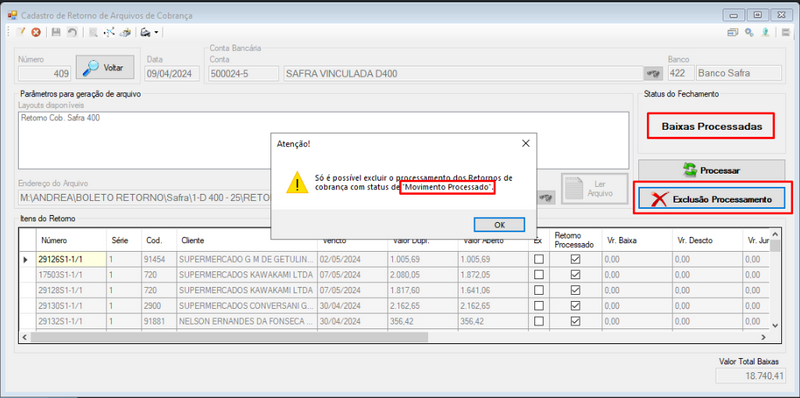Close the Atenção dialog with X
Image resolution: width=800 pixels, height=398 pixels.
pos(526,143)
